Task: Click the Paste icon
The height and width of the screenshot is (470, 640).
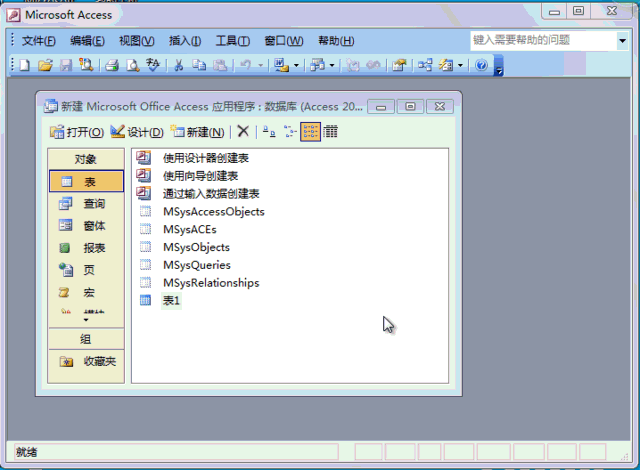Action: (220, 65)
